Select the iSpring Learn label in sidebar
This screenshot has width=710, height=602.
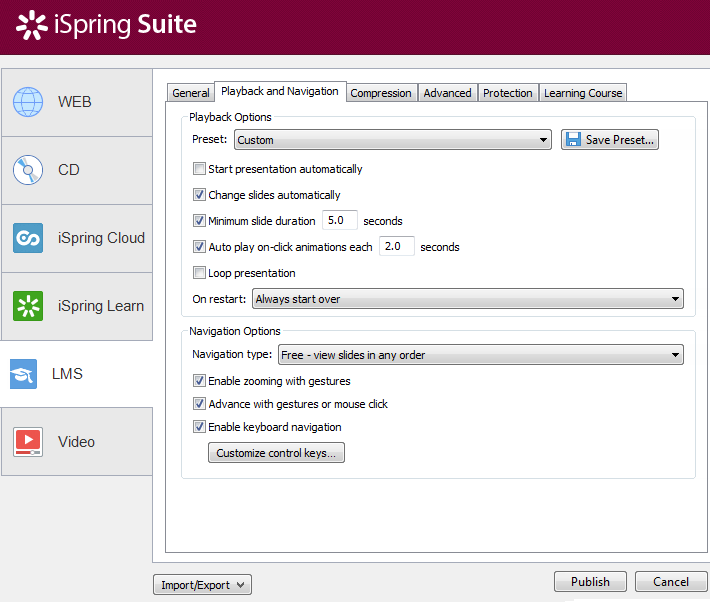[101, 306]
